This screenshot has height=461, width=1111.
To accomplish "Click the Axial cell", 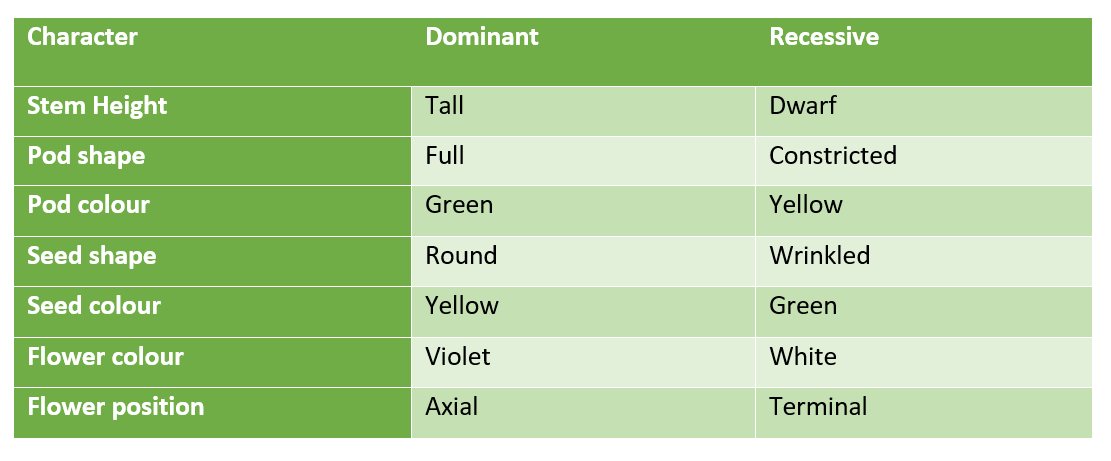I will (x=451, y=407).
